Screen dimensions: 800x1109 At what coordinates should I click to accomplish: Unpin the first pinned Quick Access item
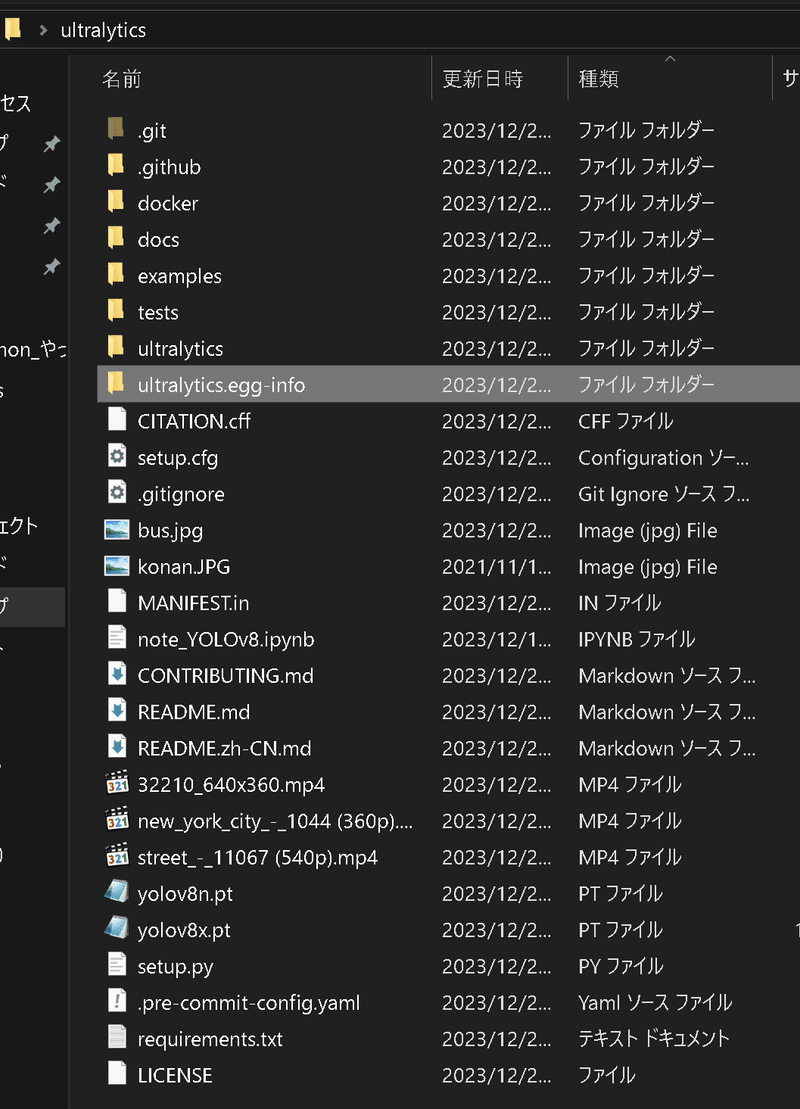pos(51,144)
